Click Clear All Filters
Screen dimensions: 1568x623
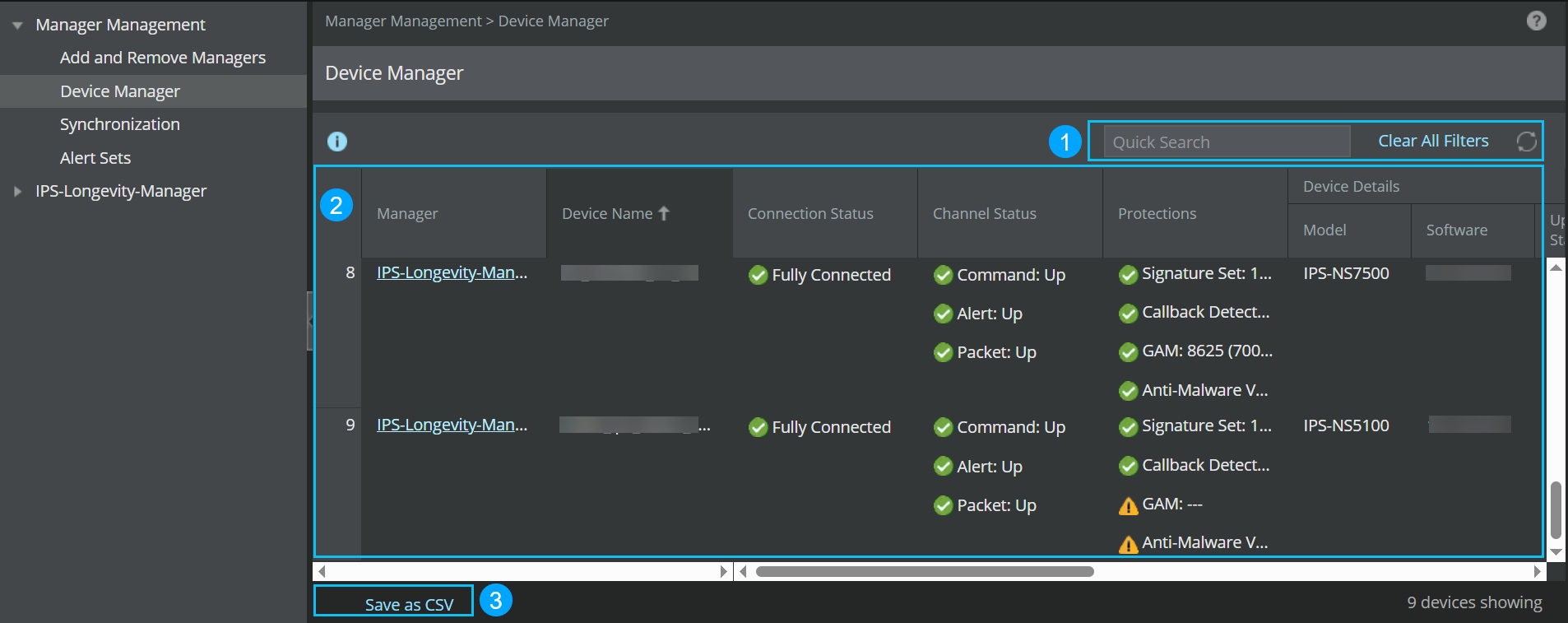(1433, 141)
